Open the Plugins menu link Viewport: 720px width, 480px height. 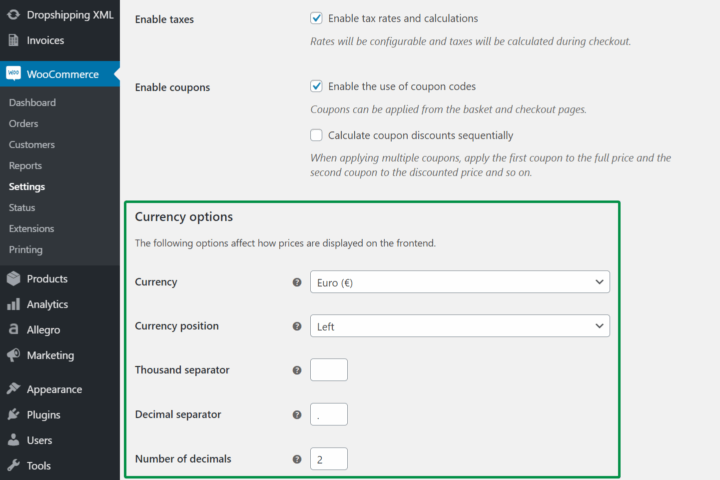(x=43, y=415)
